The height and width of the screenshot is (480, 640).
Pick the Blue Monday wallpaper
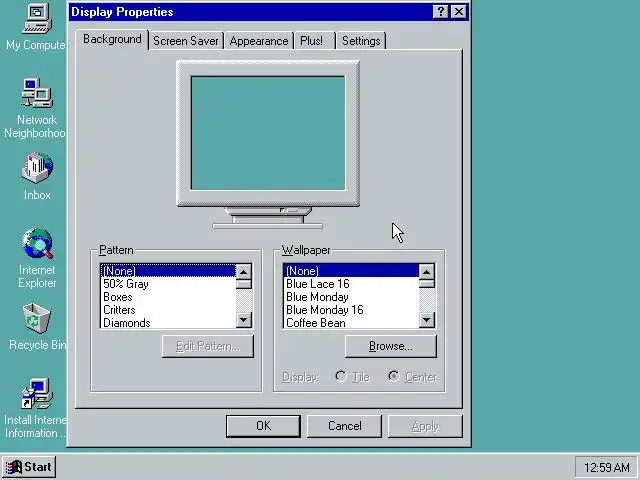point(351,297)
